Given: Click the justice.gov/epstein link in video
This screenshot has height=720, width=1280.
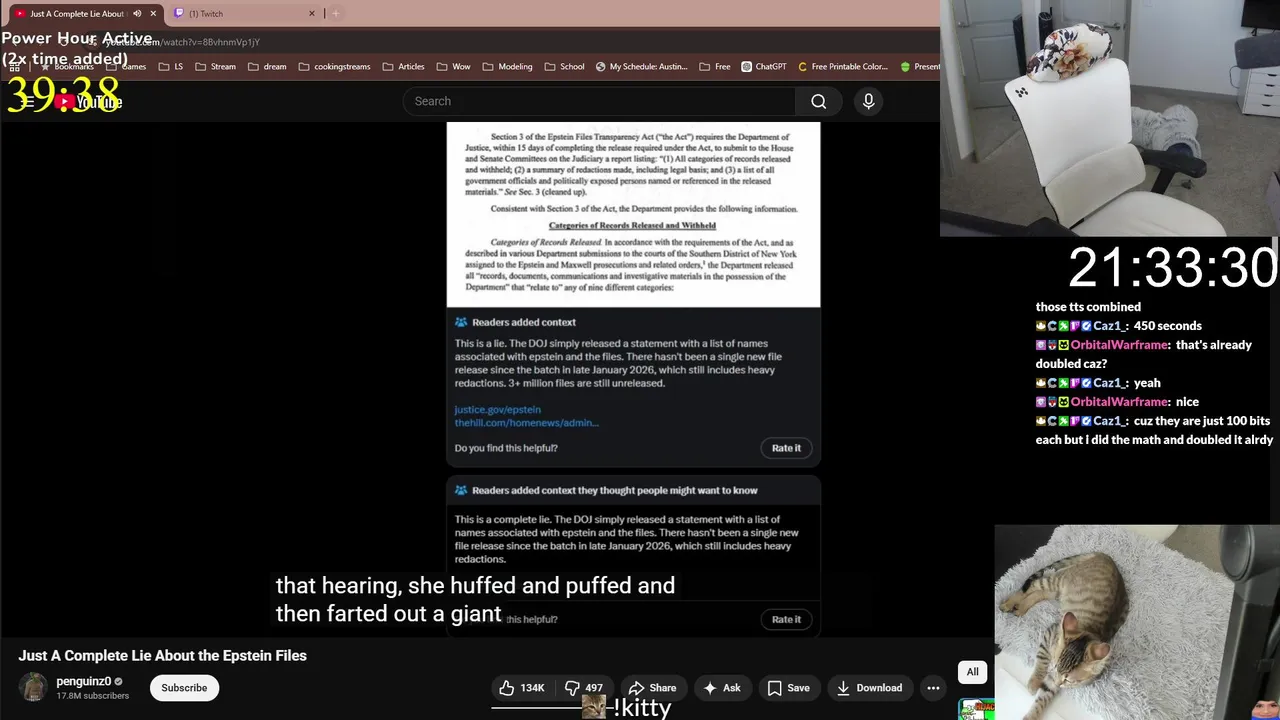Looking at the screenshot, I should coord(497,409).
